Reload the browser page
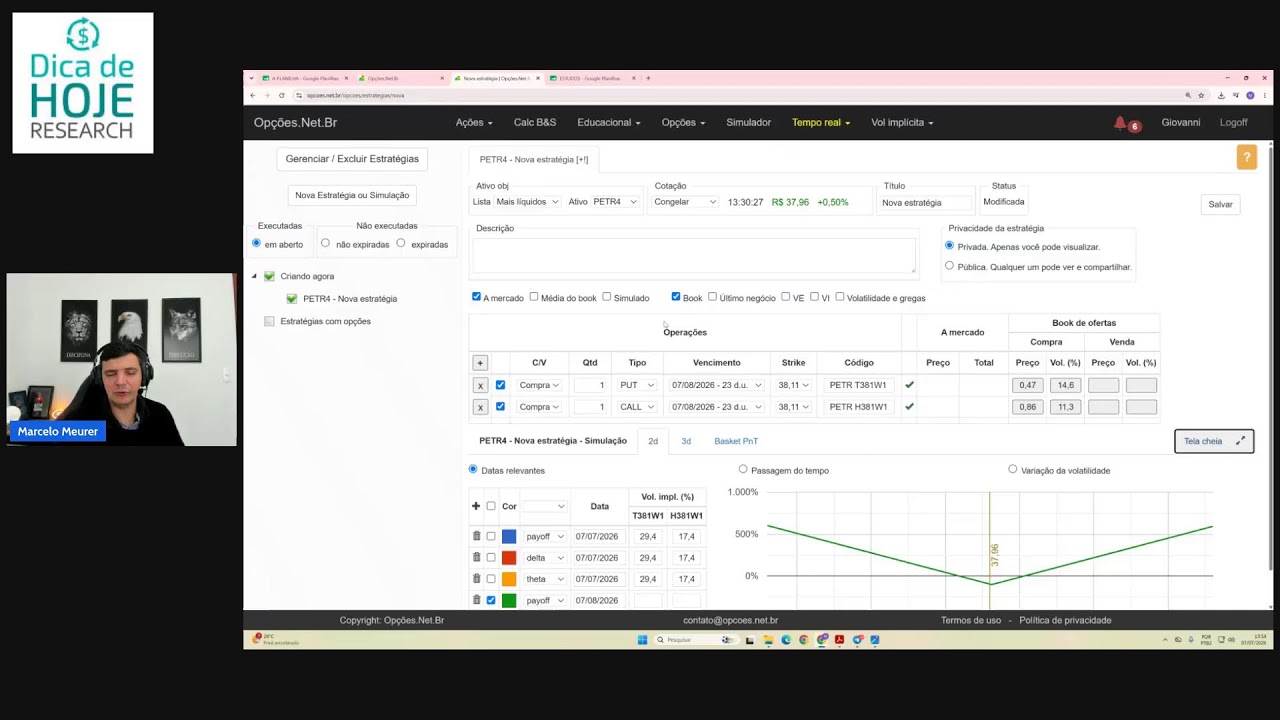The height and width of the screenshot is (720, 1280). [282, 95]
